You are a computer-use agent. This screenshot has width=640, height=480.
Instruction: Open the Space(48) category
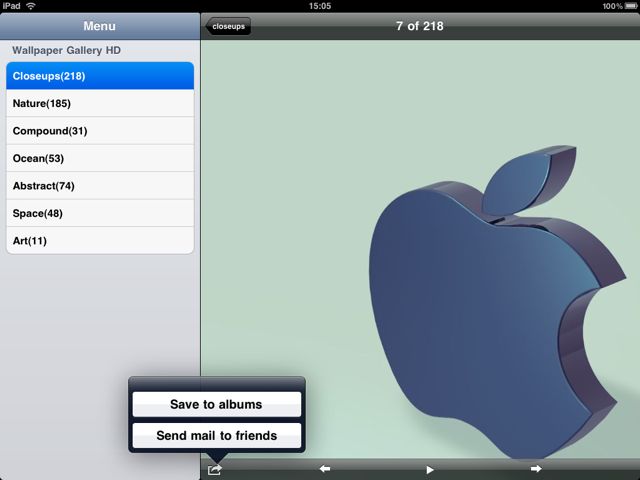point(100,213)
